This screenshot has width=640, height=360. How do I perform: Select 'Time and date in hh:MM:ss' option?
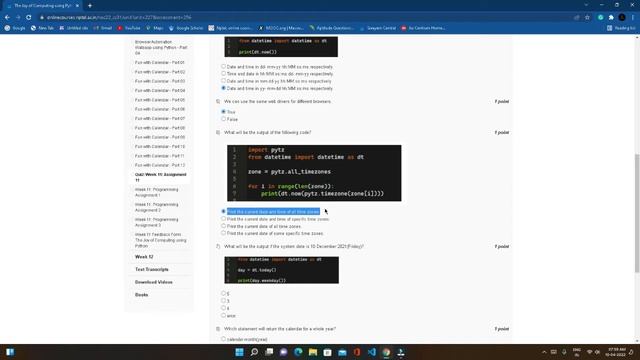coord(223,74)
